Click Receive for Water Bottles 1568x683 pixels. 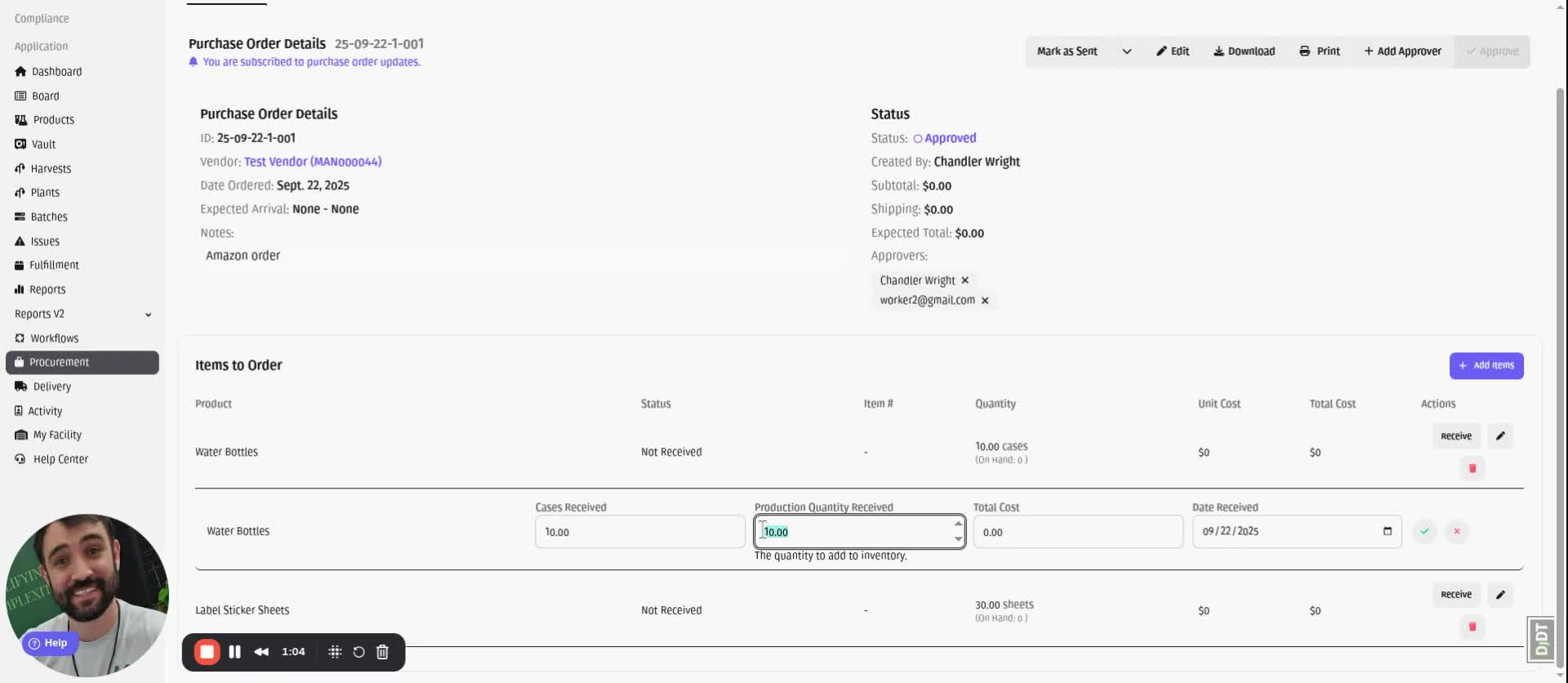tap(1456, 436)
